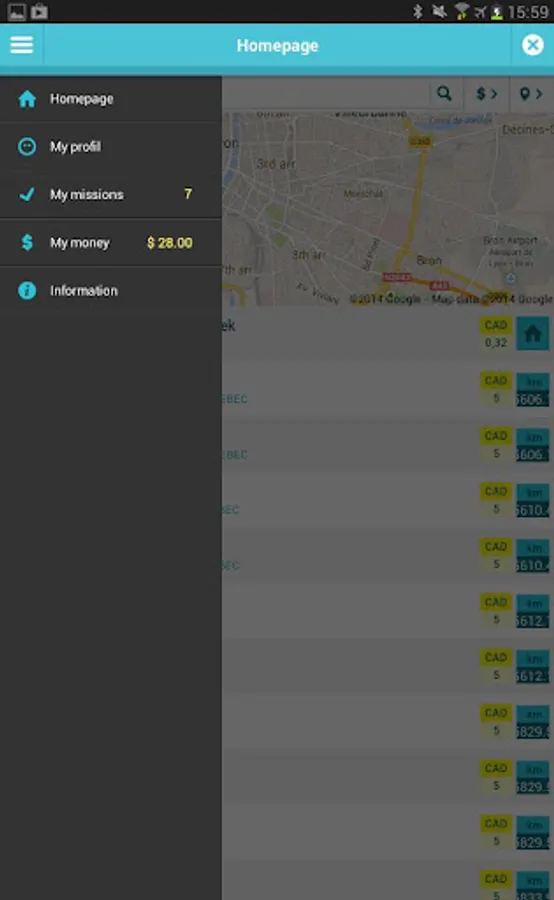Image resolution: width=554 pixels, height=900 pixels.
Task: Click the blue home tile in list
Action: (532, 333)
